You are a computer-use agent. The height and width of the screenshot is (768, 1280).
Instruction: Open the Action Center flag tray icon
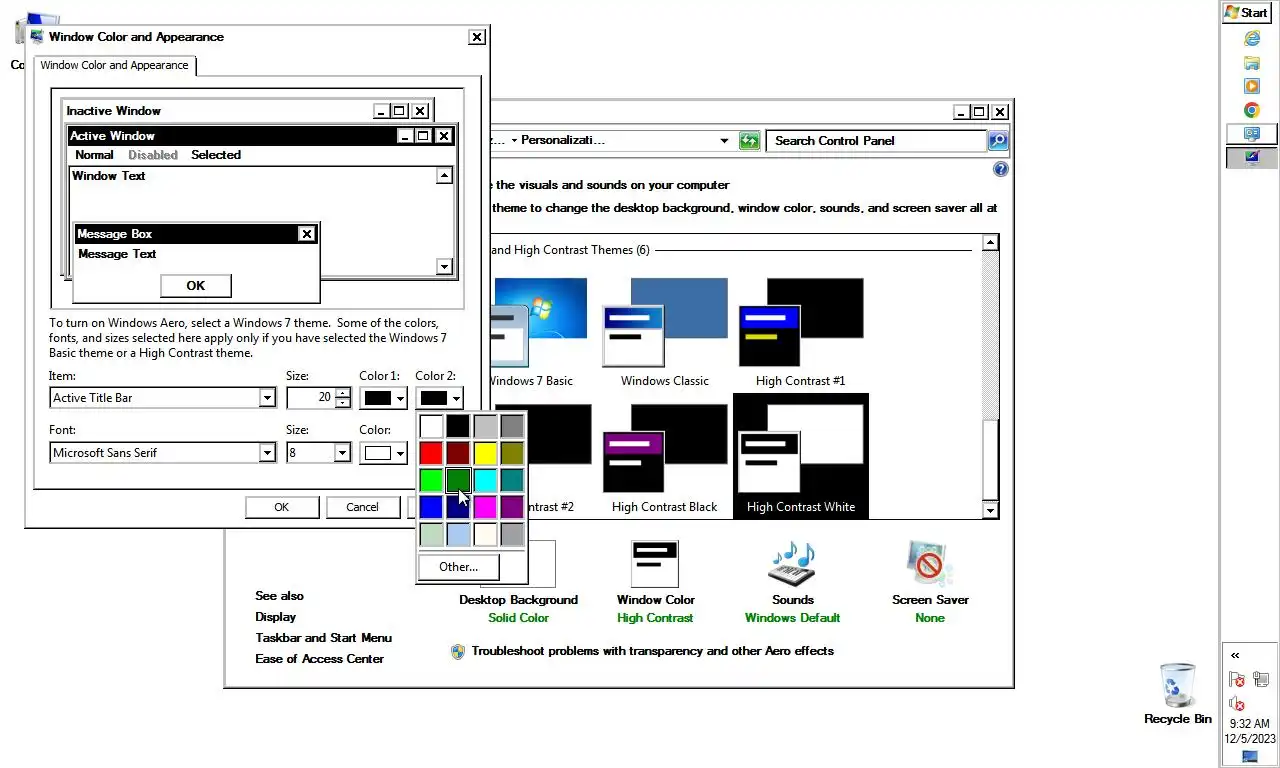coord(1237,680)
